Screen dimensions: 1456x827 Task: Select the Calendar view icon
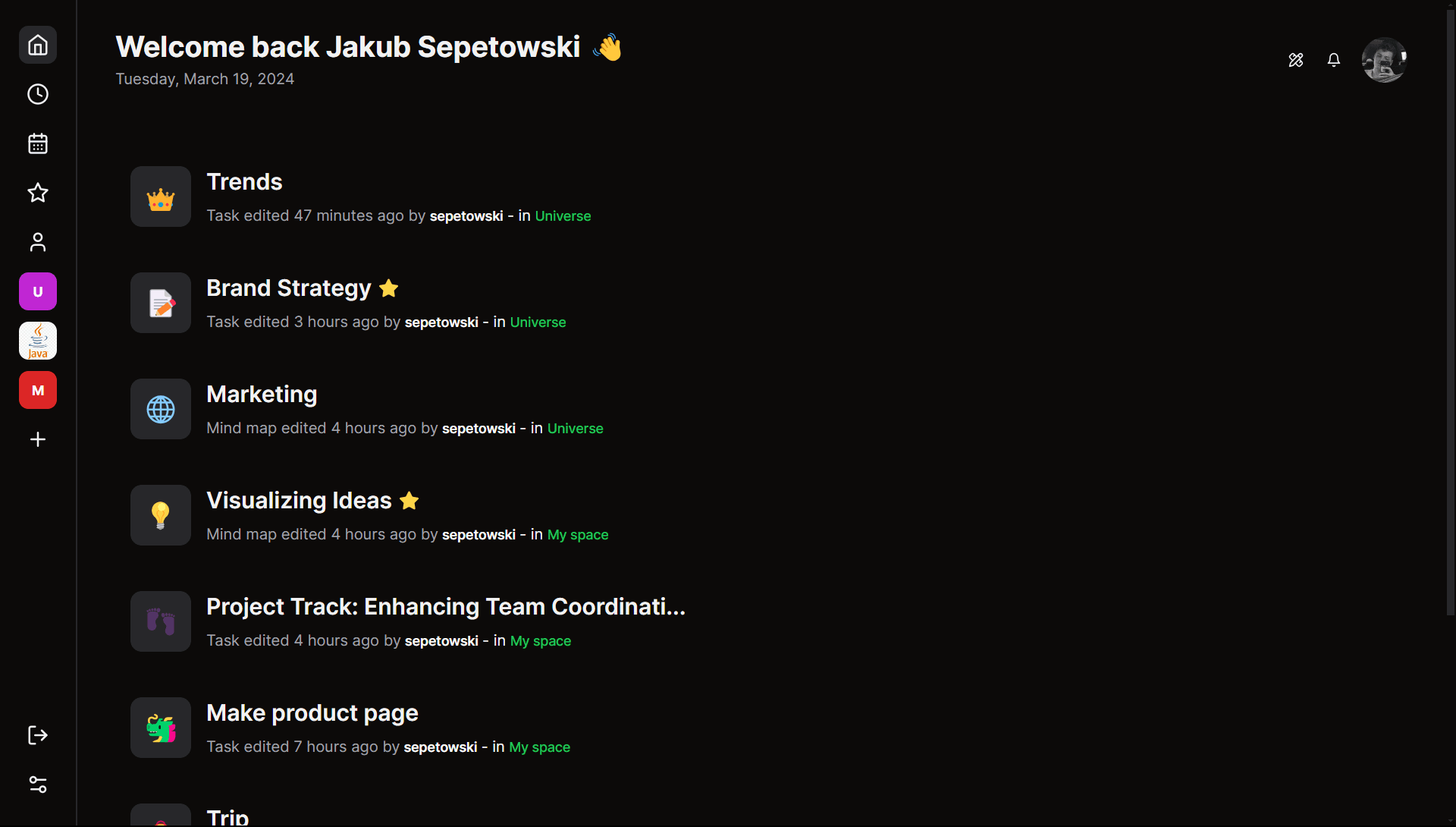tap(38, 143)
